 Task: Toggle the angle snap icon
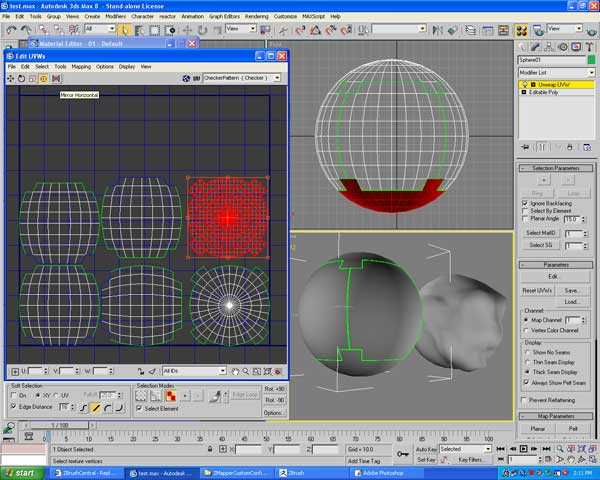pos(315,30)
